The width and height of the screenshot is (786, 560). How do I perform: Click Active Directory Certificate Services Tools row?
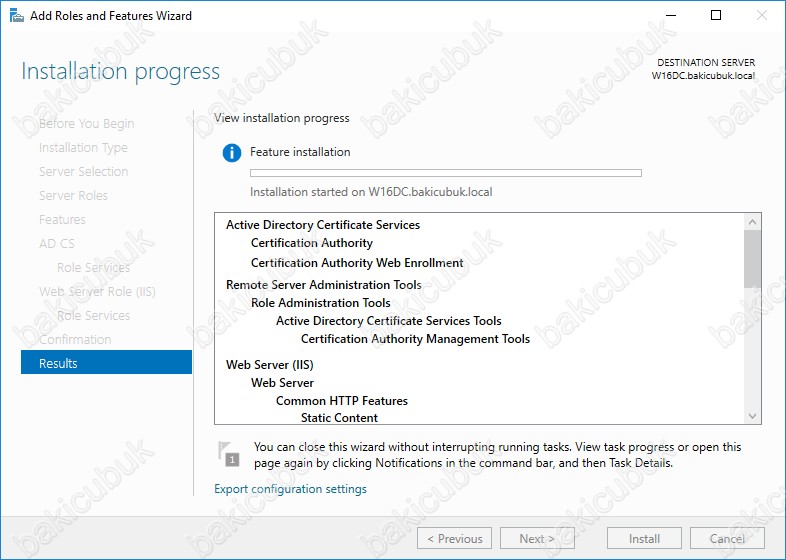pos(388,321)
